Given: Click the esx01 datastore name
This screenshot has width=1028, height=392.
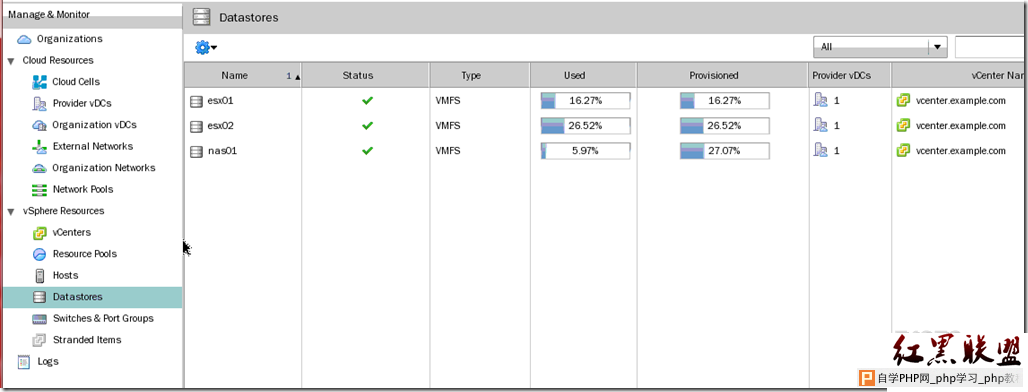Looking at the screenshot, I should [220, 101].
